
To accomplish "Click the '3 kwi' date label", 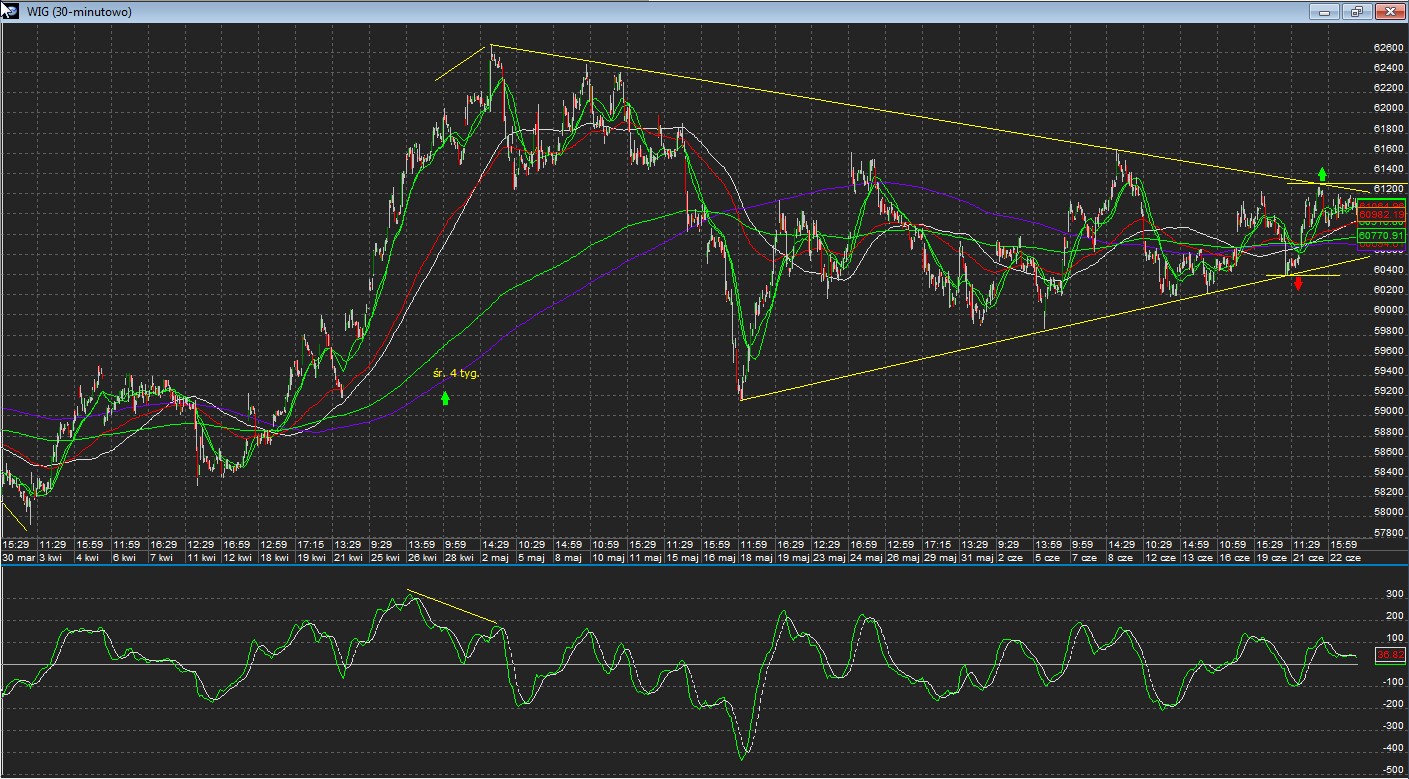I will click(52, 557).
